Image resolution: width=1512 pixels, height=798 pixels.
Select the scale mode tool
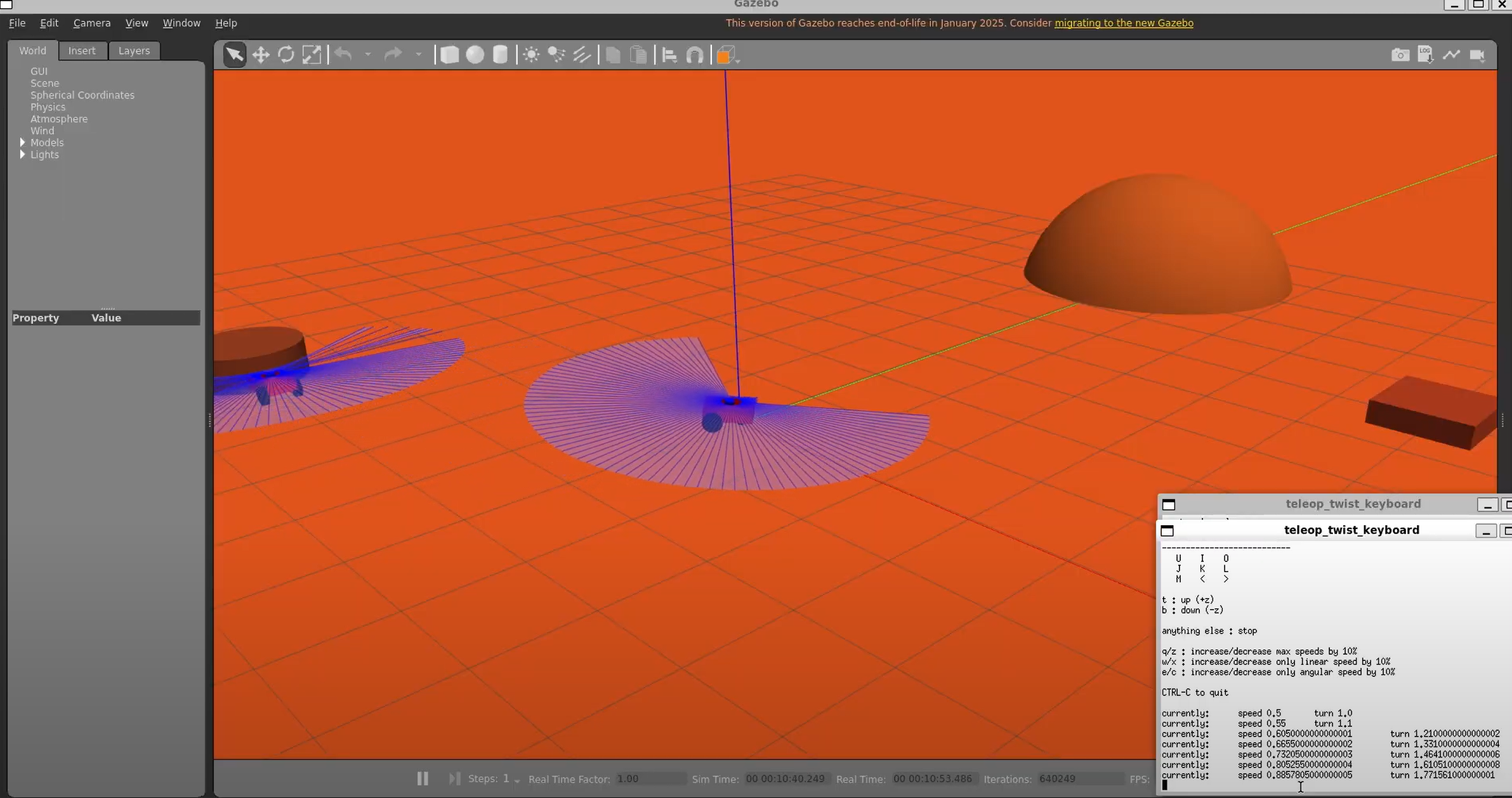tap(312, 55)
